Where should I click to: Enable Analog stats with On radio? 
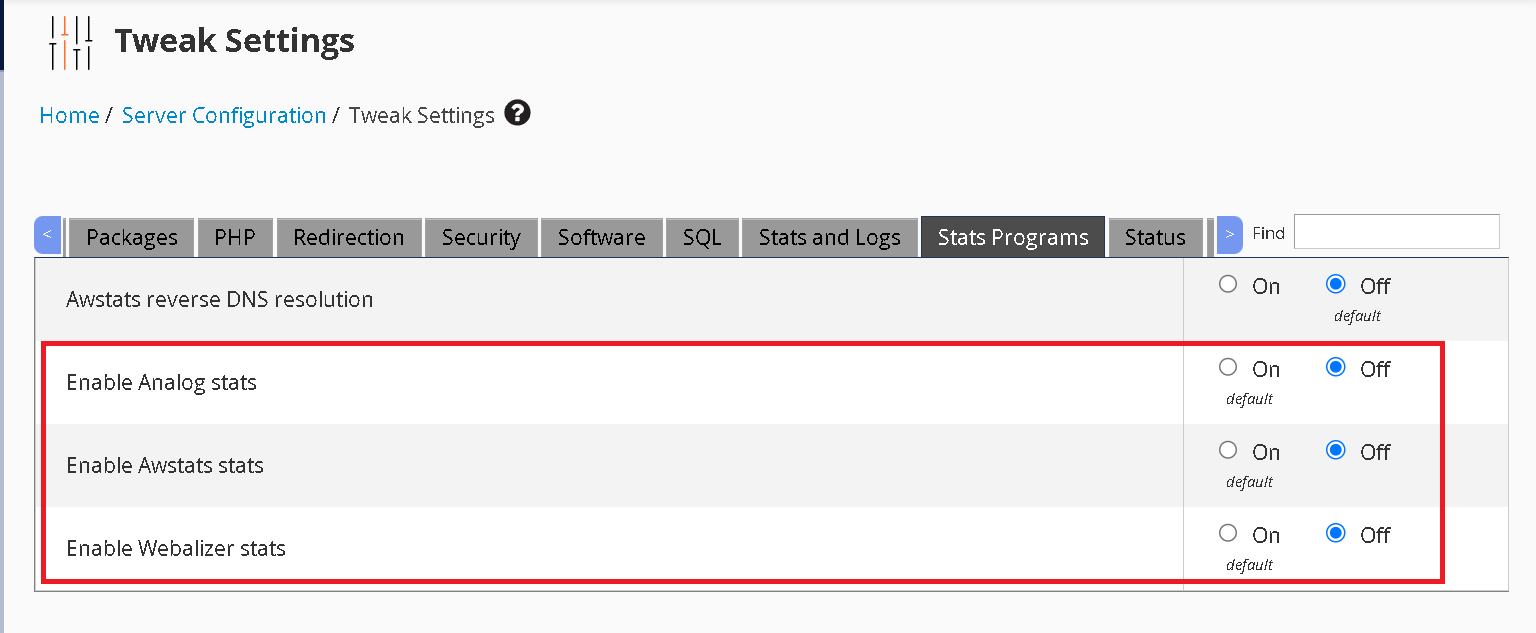(1228, 367)
